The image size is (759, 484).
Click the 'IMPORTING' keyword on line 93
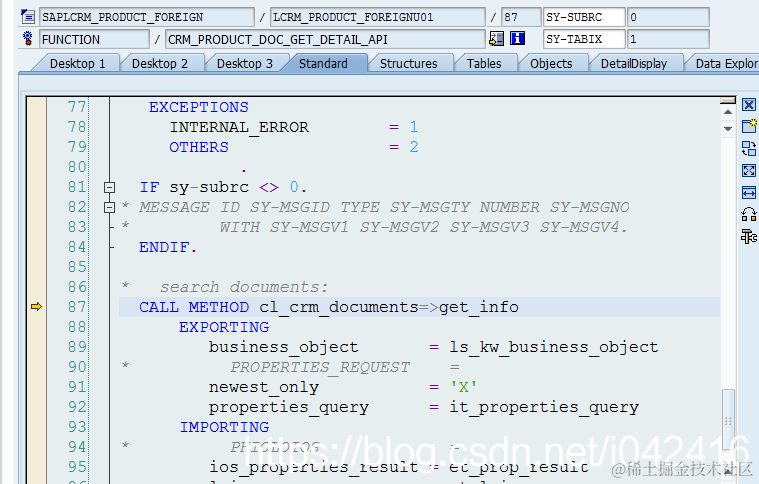(x=224, y=427)
